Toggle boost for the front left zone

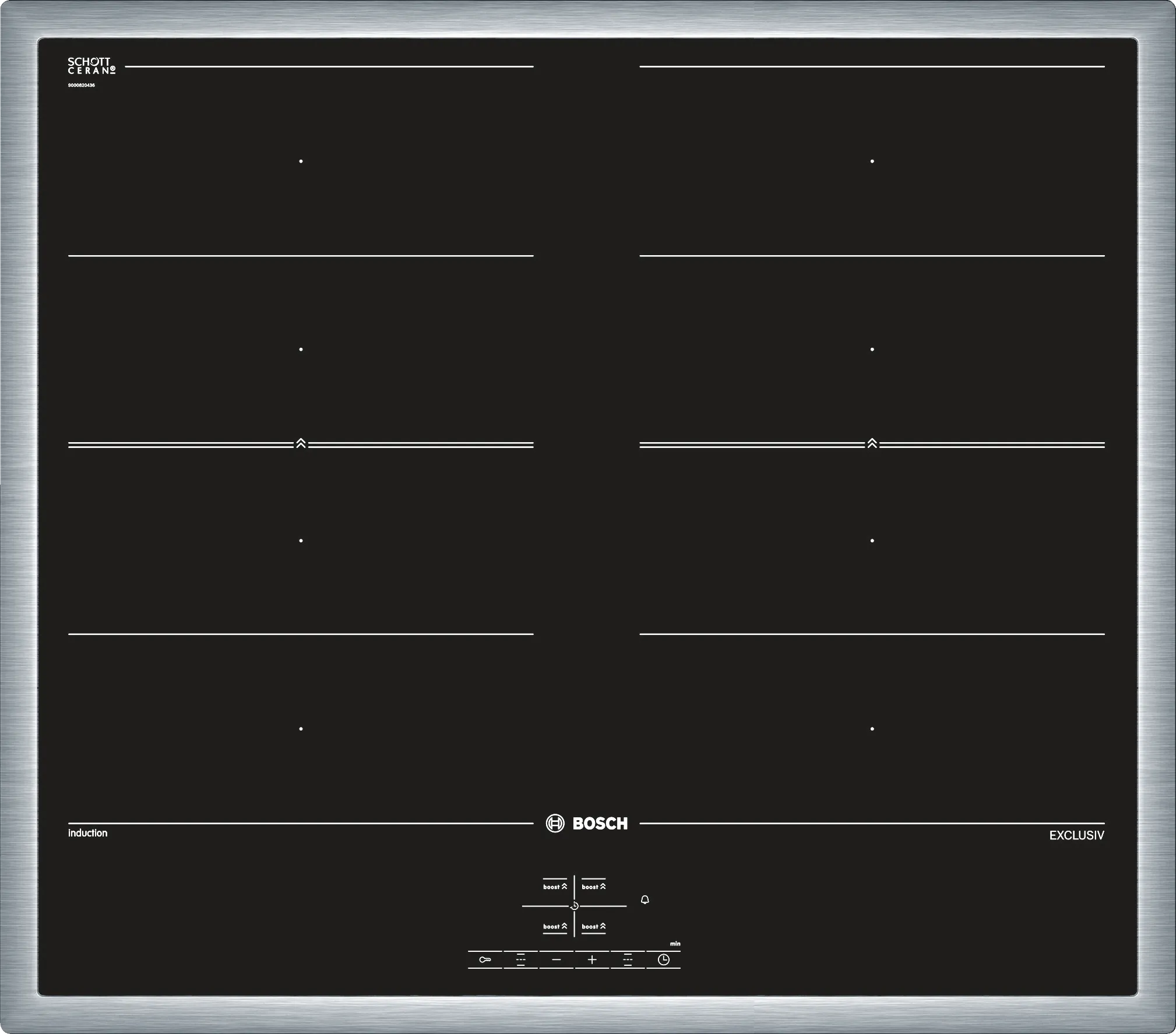(x=555, y=926)
